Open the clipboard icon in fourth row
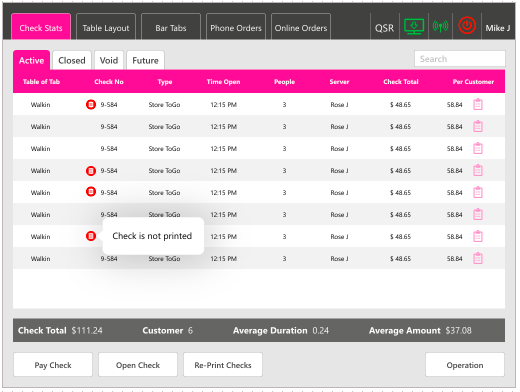 pos(478,170)
